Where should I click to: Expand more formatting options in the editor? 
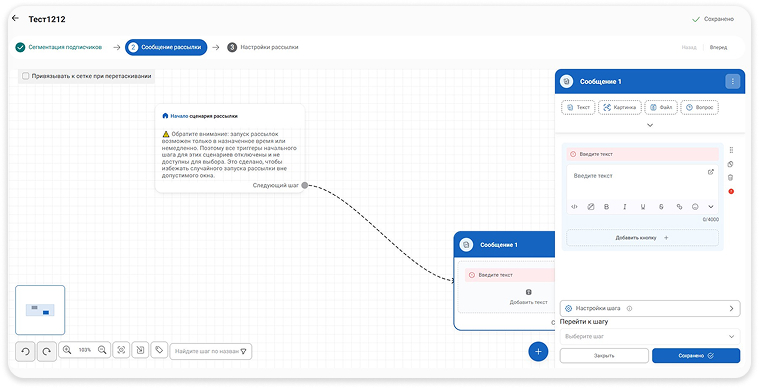[711, 207]
